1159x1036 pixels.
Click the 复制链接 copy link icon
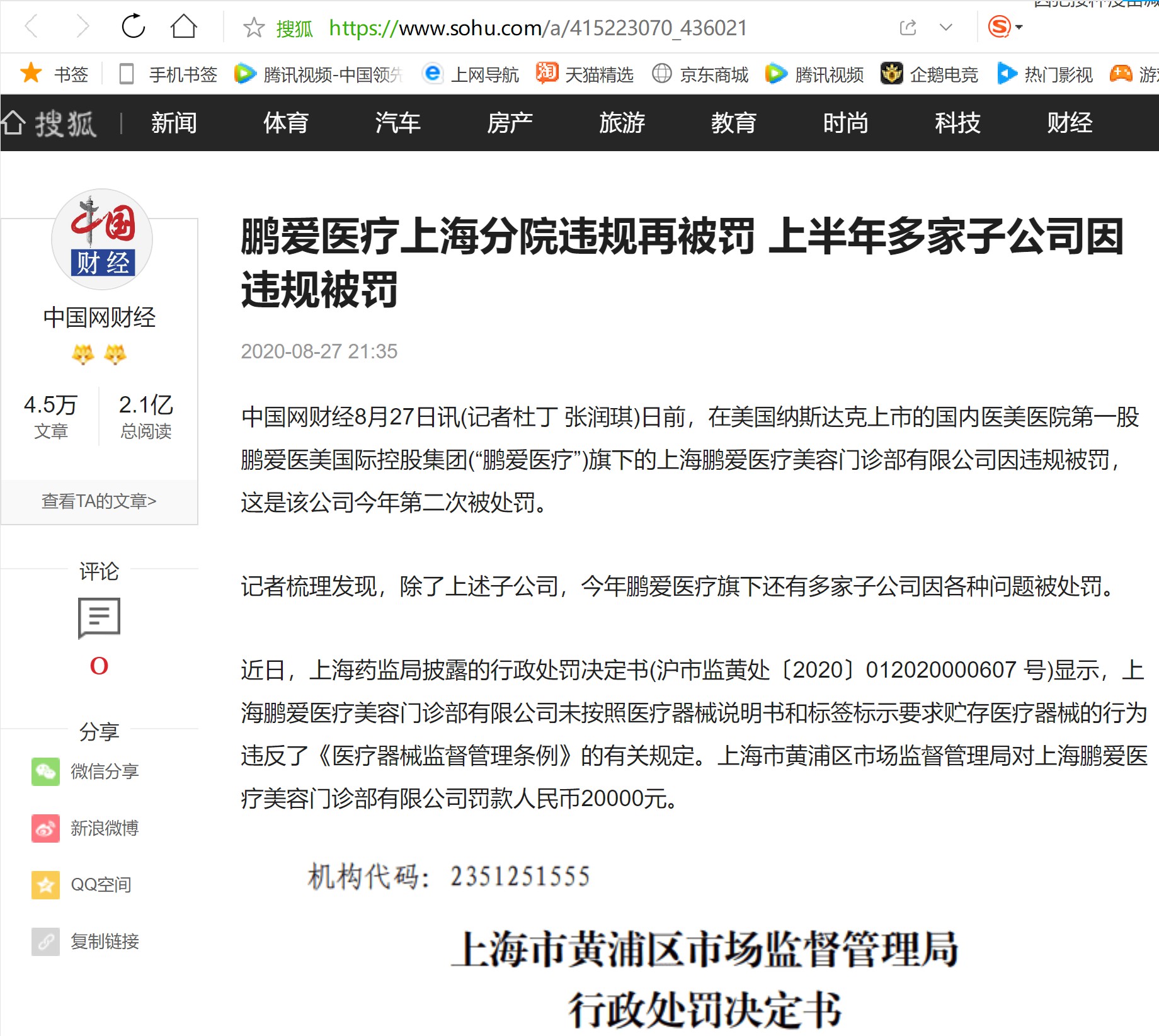[45, 942]
